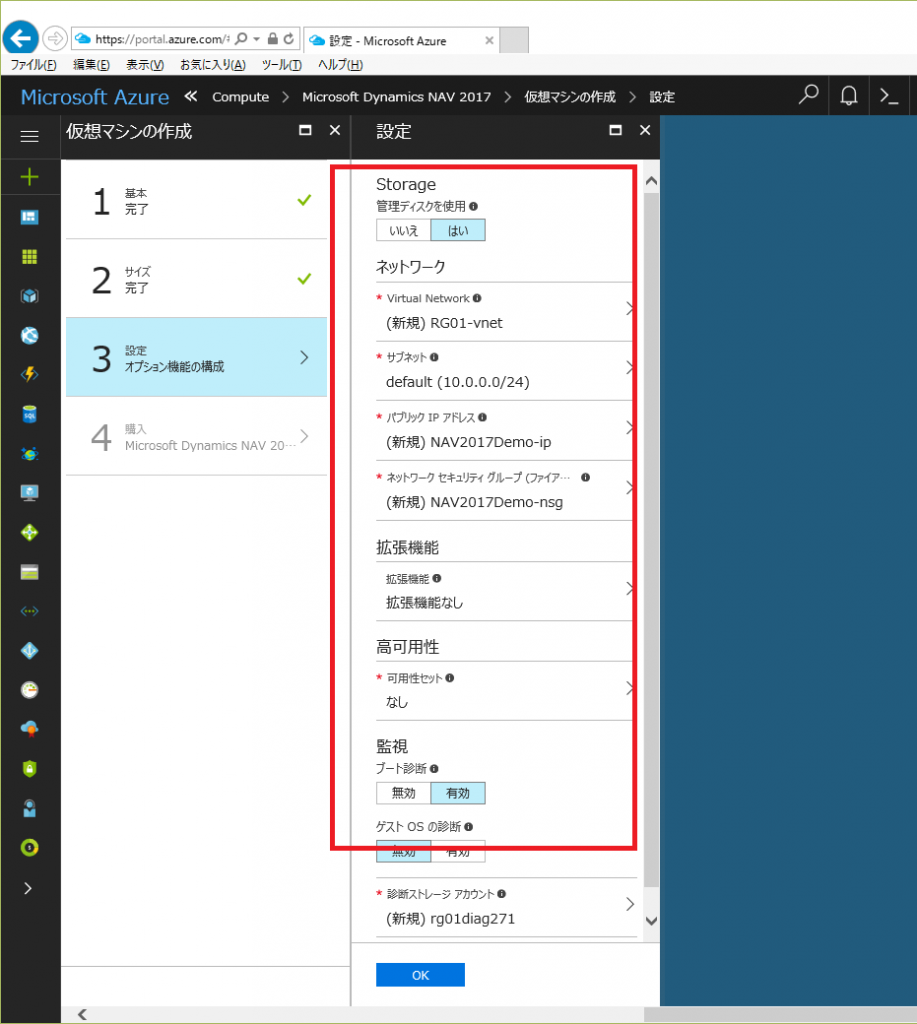Open the ツール(T) menu
Screen dimensions: 917x1024
click(x=282, y=65)
